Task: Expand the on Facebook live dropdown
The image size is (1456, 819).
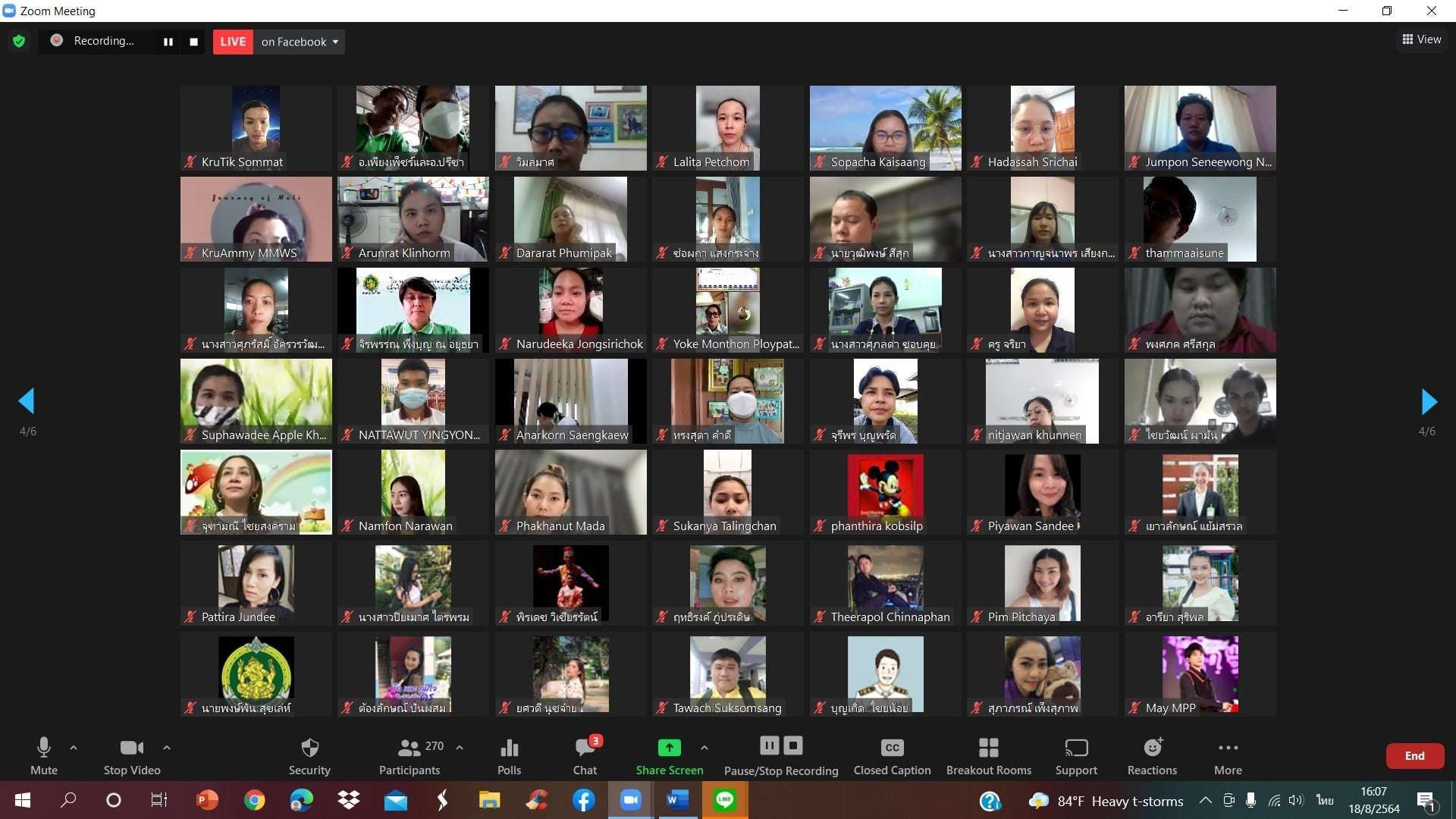Action: click(x=335, y=42)
